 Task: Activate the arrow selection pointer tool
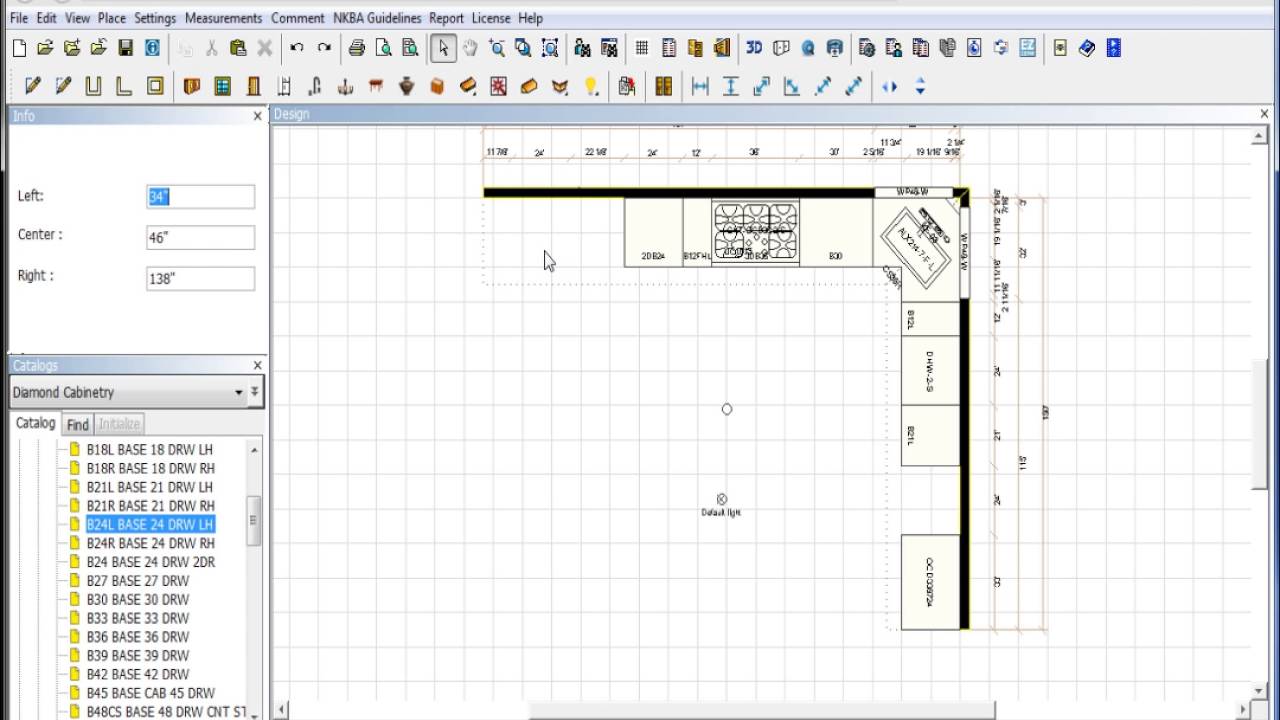click(443, 48)
